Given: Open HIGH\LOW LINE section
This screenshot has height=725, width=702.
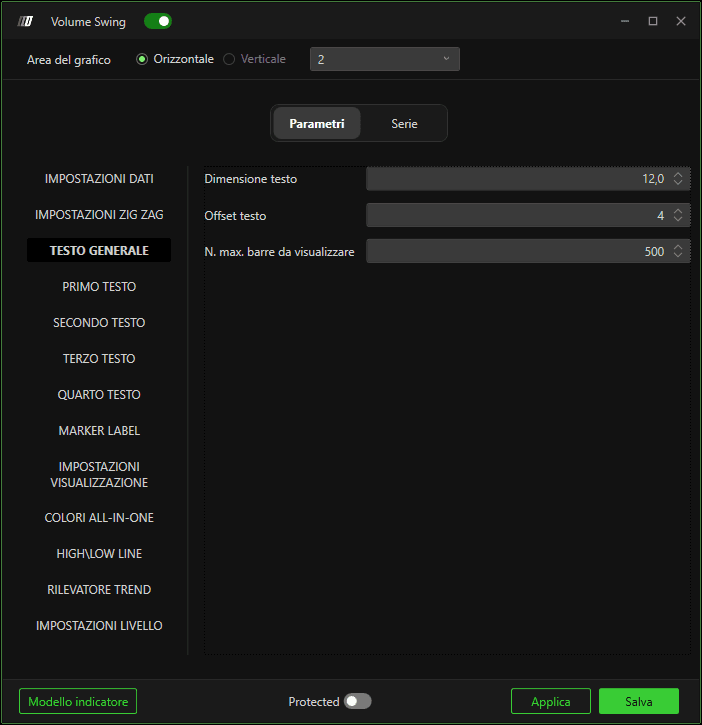Looking at the screenshot, I should pos(99,554).
